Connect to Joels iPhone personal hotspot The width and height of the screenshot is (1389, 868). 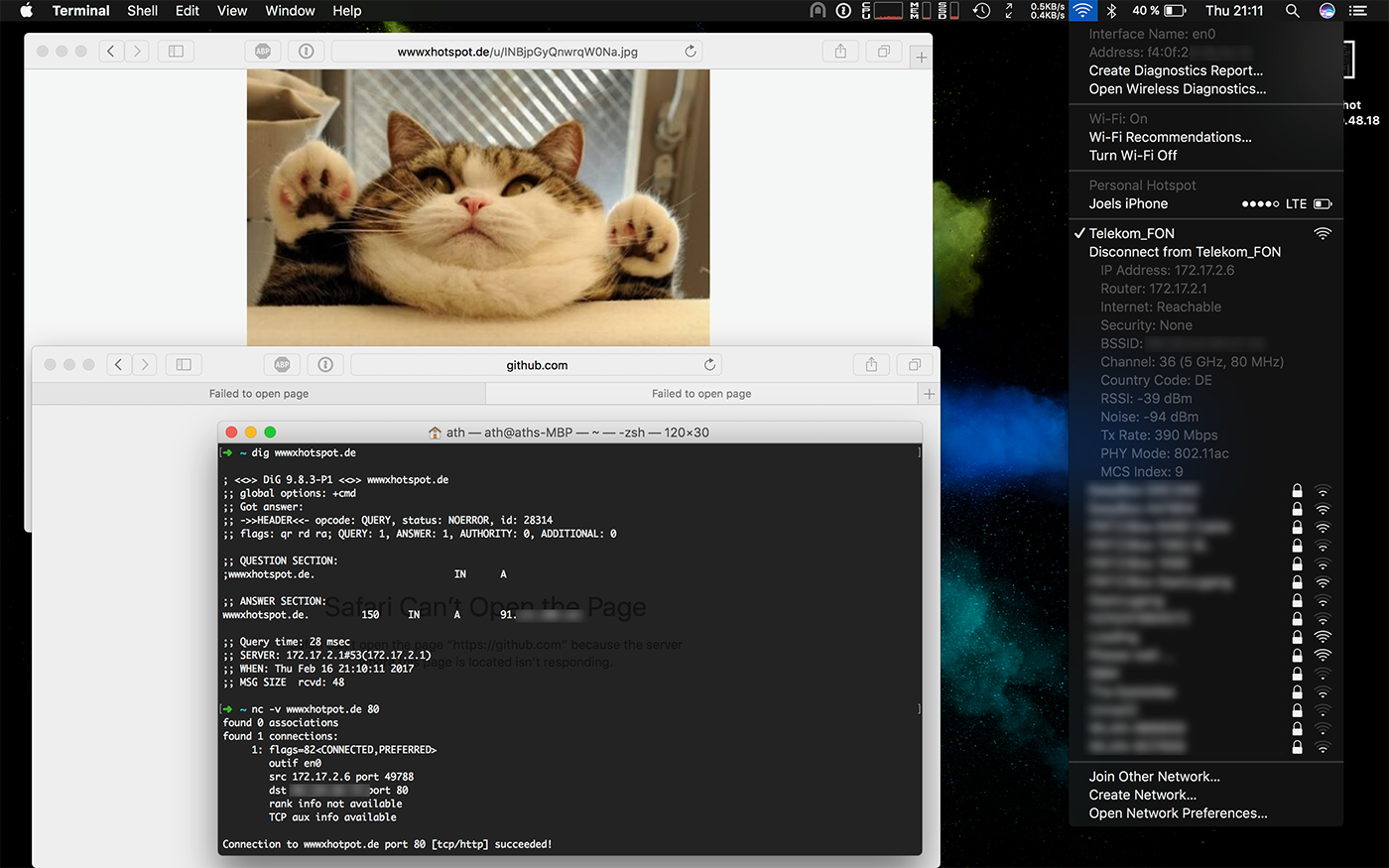pos(1130,203)
